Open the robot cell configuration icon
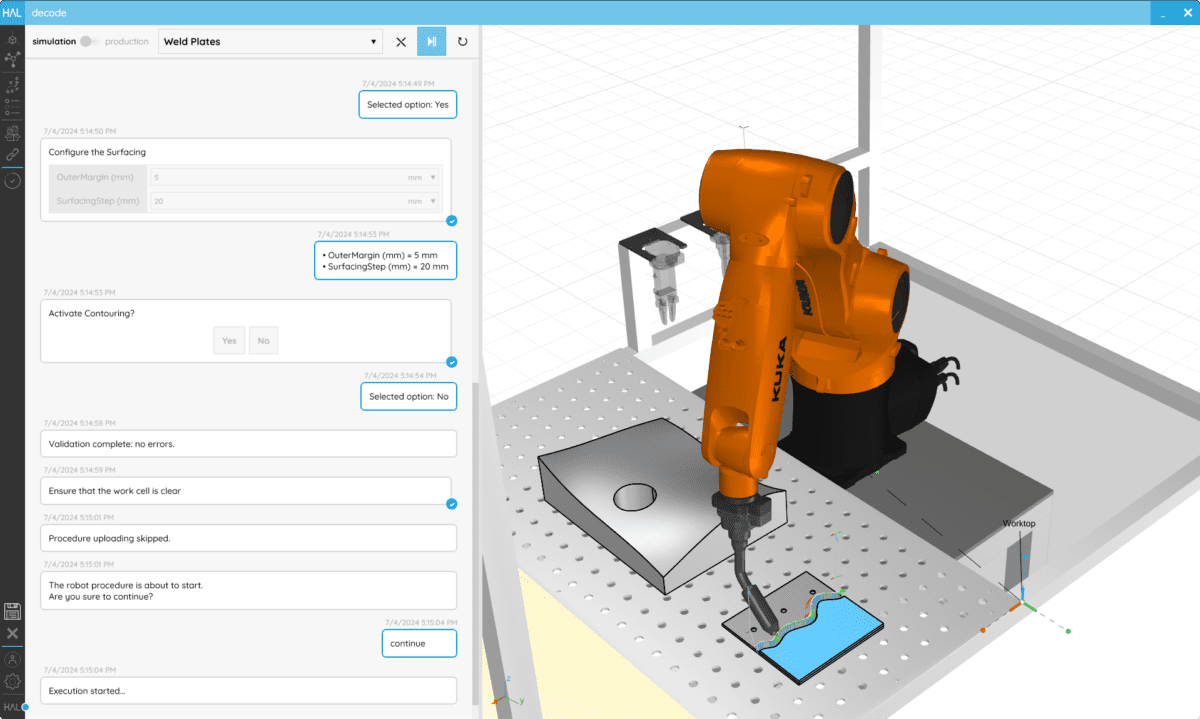Image resolution: width=1200 pixels, height=719 pixels. tap(12, 131)
